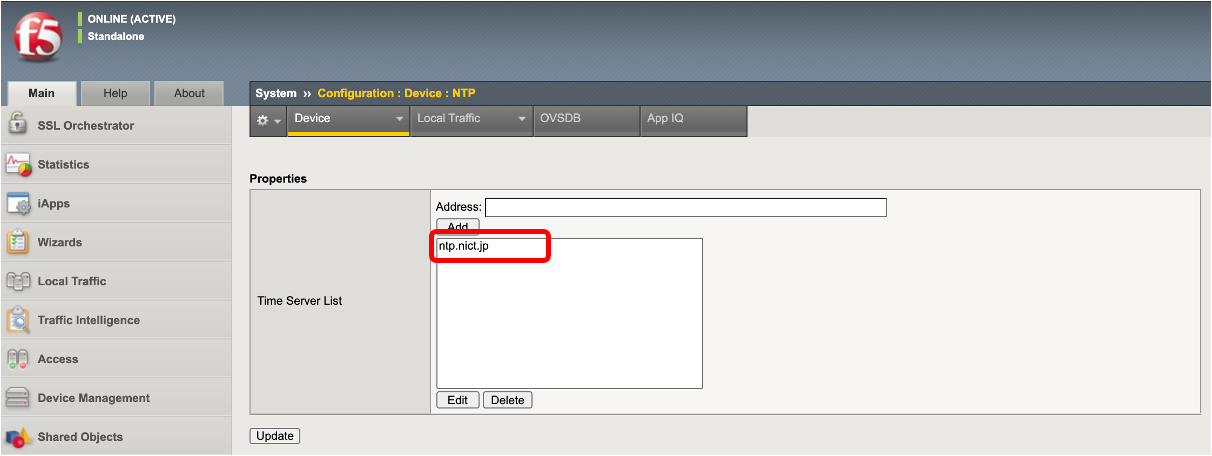Open SSL Orchestrator padlock icon
1212x456 pixels.
[x=18, y=125]
